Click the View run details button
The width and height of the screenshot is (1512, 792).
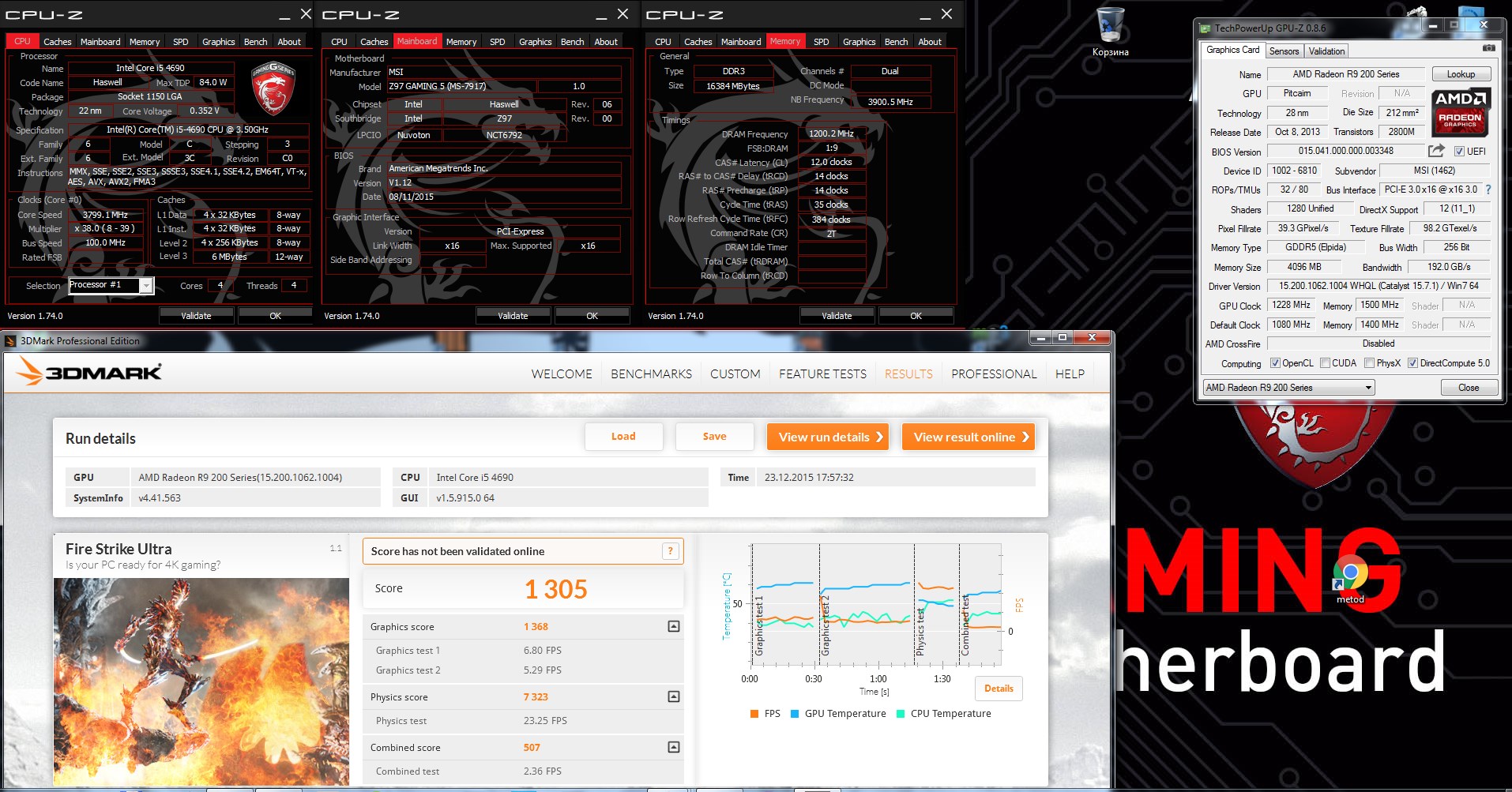(x=828, y=437)
